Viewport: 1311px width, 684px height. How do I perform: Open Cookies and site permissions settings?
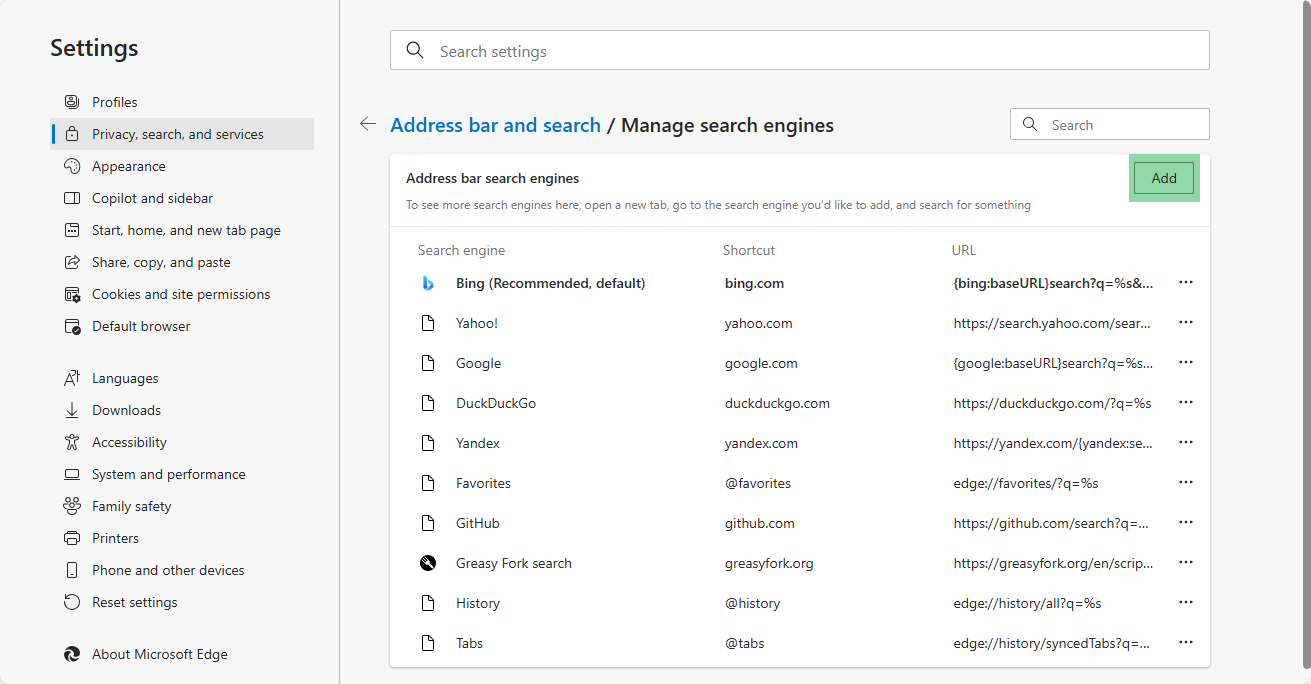pyautogui.click(x=181, y=294)
